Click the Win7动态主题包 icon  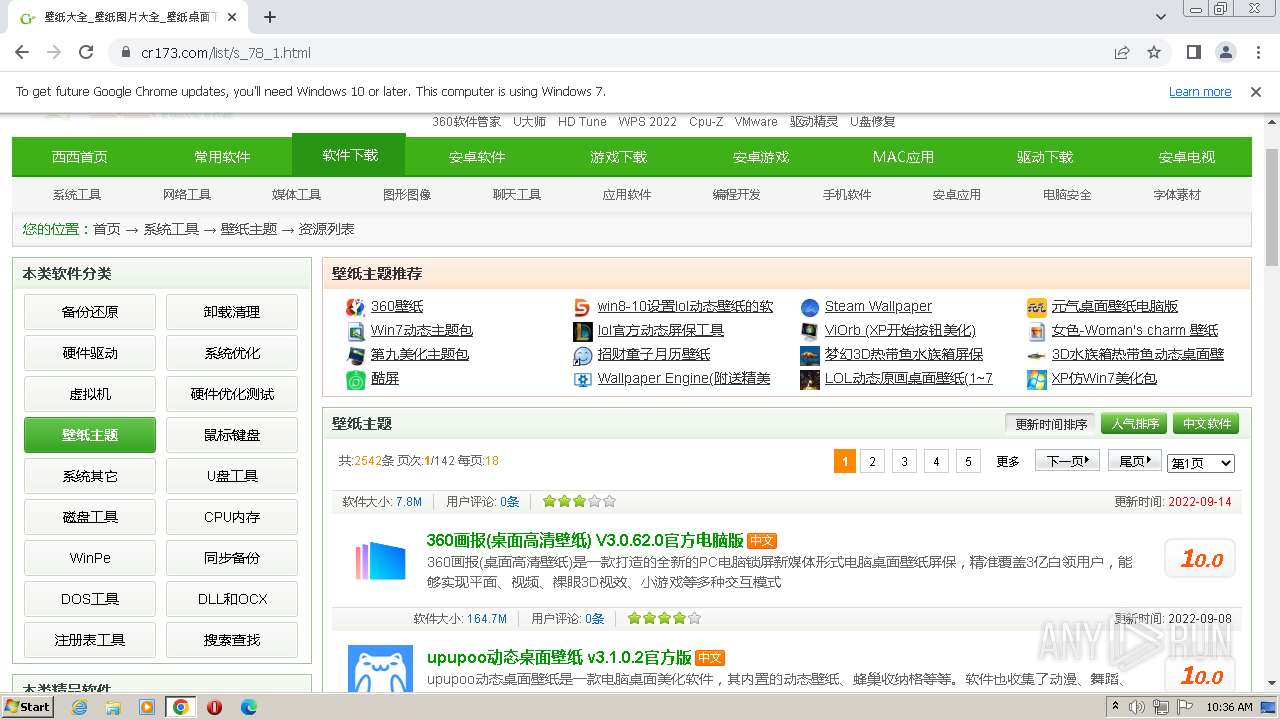click(x=355, y=331)
